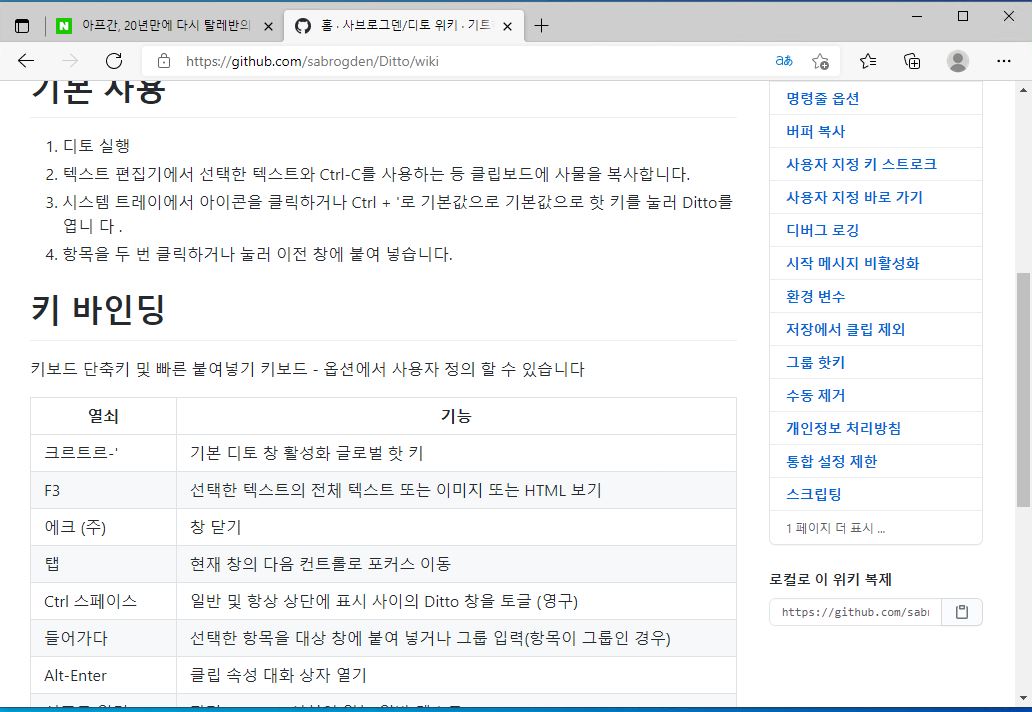This screenshot has height=712, width=1032.
Task: Open a new browser tab
Action: (x=541, y=26)
